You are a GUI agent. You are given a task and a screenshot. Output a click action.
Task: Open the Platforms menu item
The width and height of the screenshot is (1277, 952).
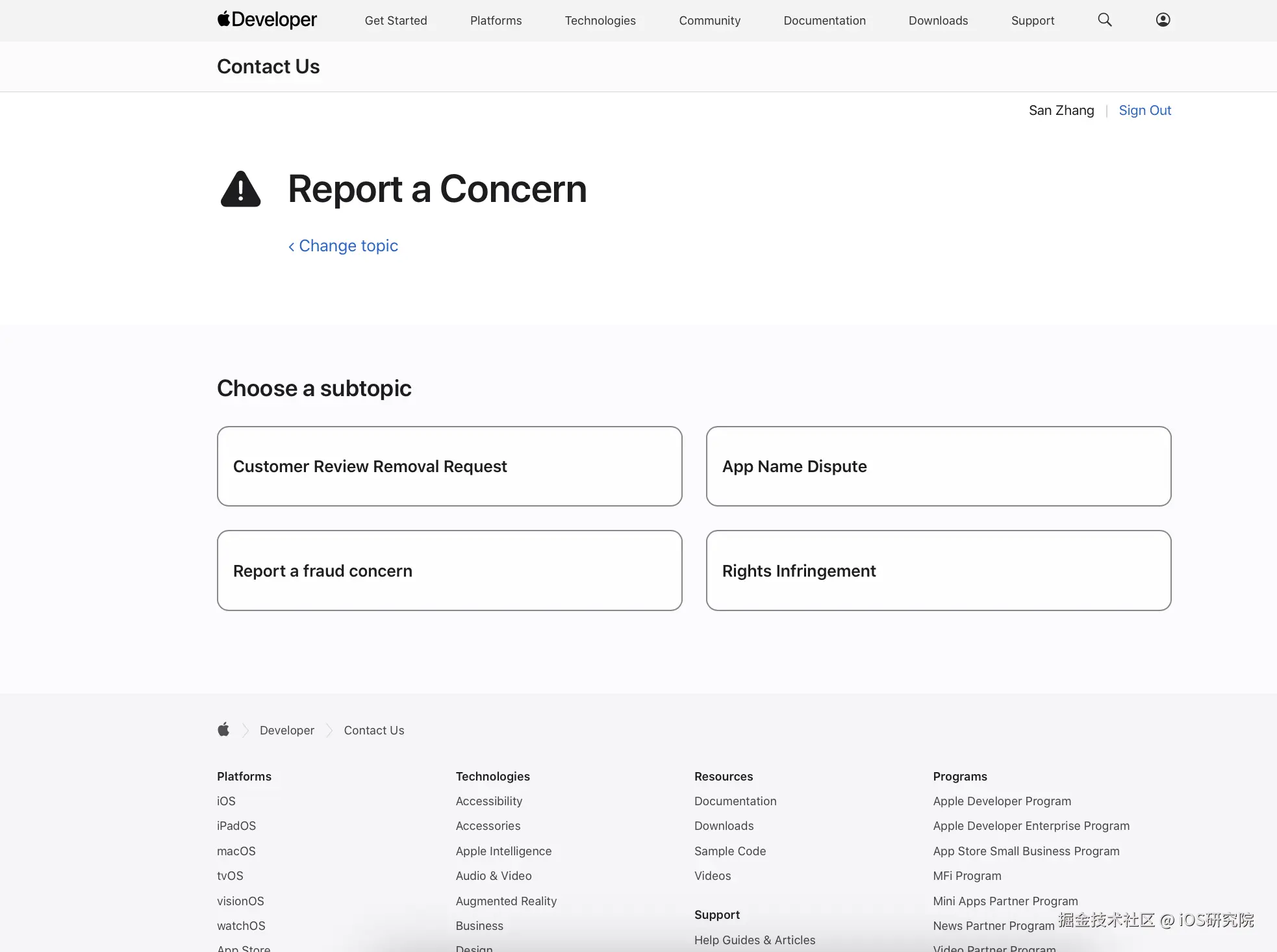point(496,21)
